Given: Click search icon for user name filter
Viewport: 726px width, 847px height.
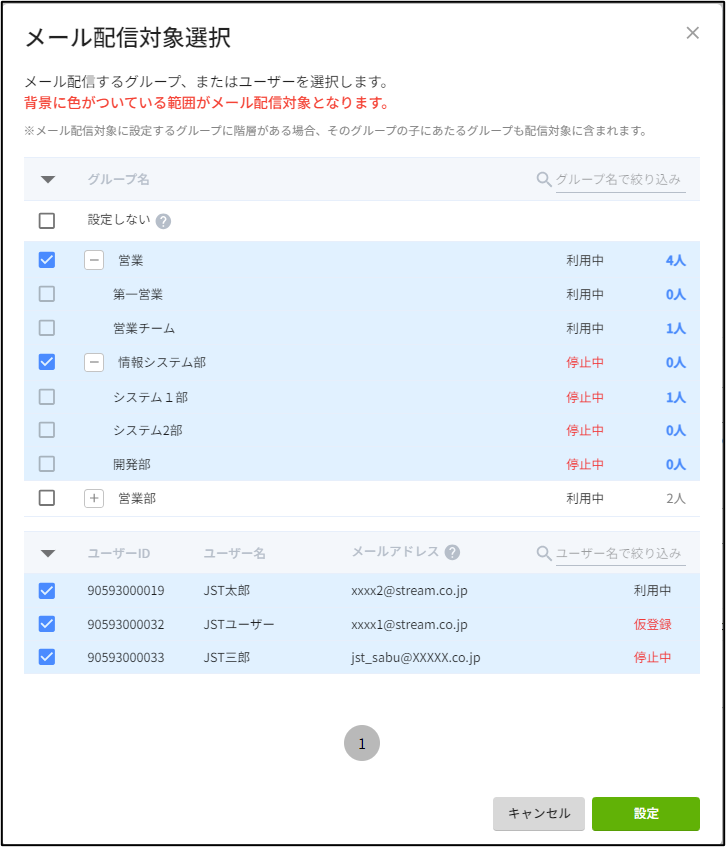Looking at the screenshot, I should coord(544,553).
